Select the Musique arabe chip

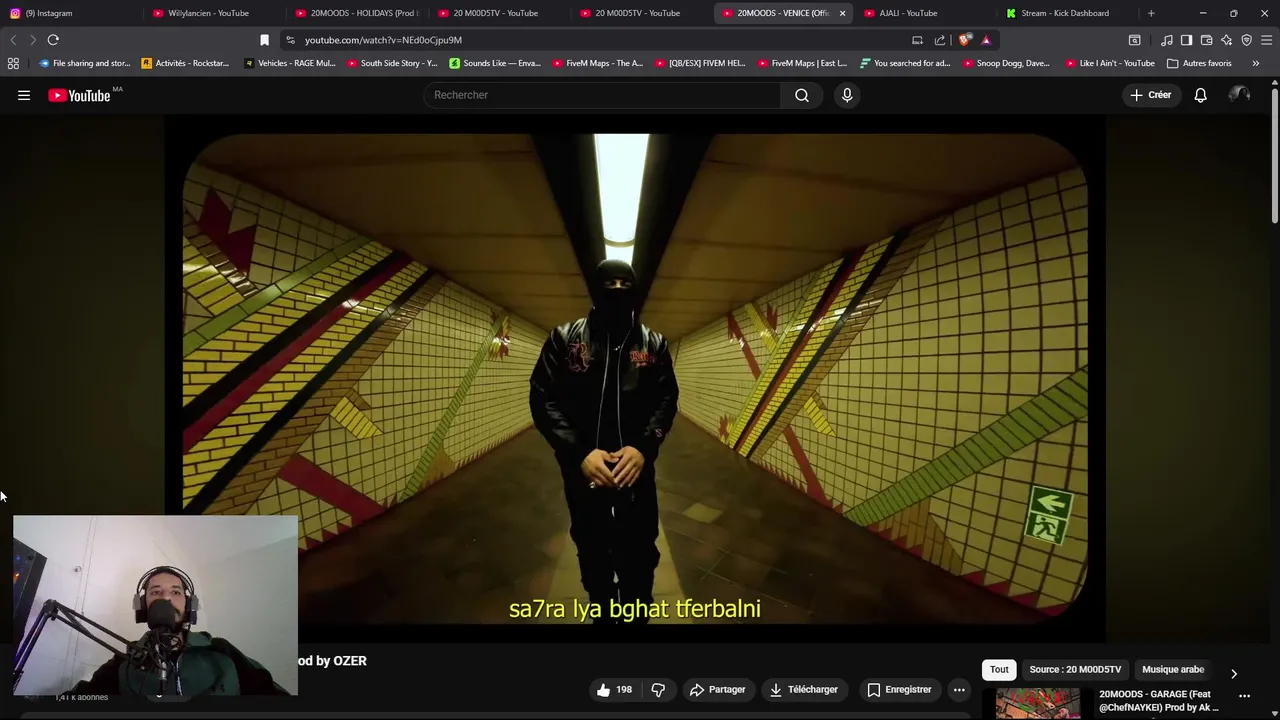pos(1173,669)
